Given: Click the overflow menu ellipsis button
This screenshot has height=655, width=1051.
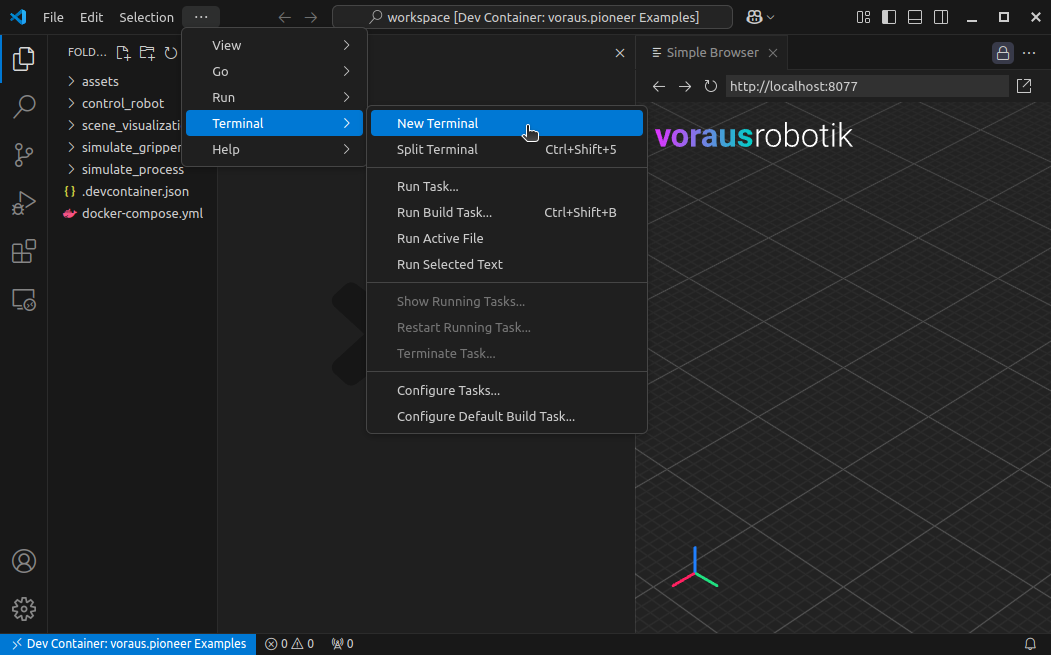Looking at the screenshot, I should [x=201, y=17].
